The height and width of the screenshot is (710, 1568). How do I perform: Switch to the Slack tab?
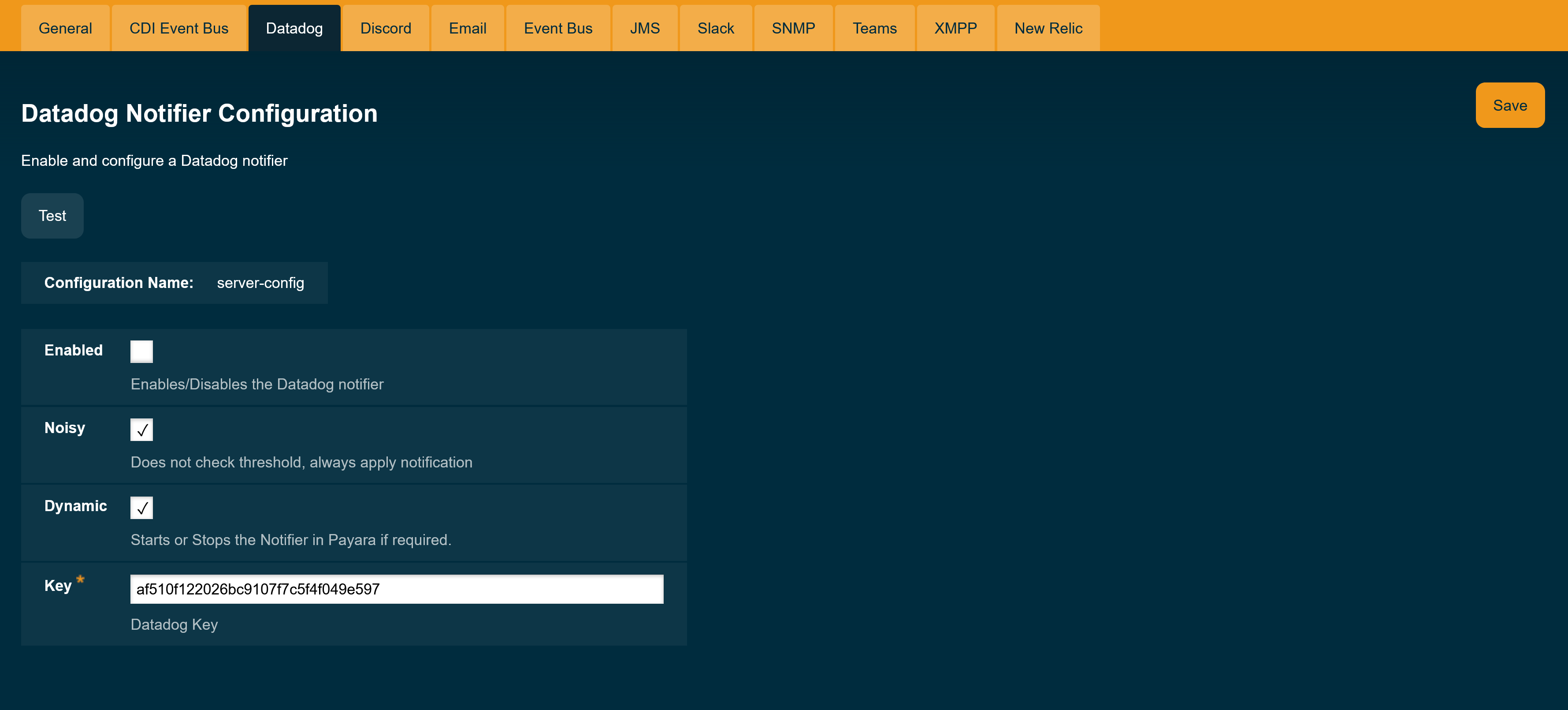[x=716, y=27]
